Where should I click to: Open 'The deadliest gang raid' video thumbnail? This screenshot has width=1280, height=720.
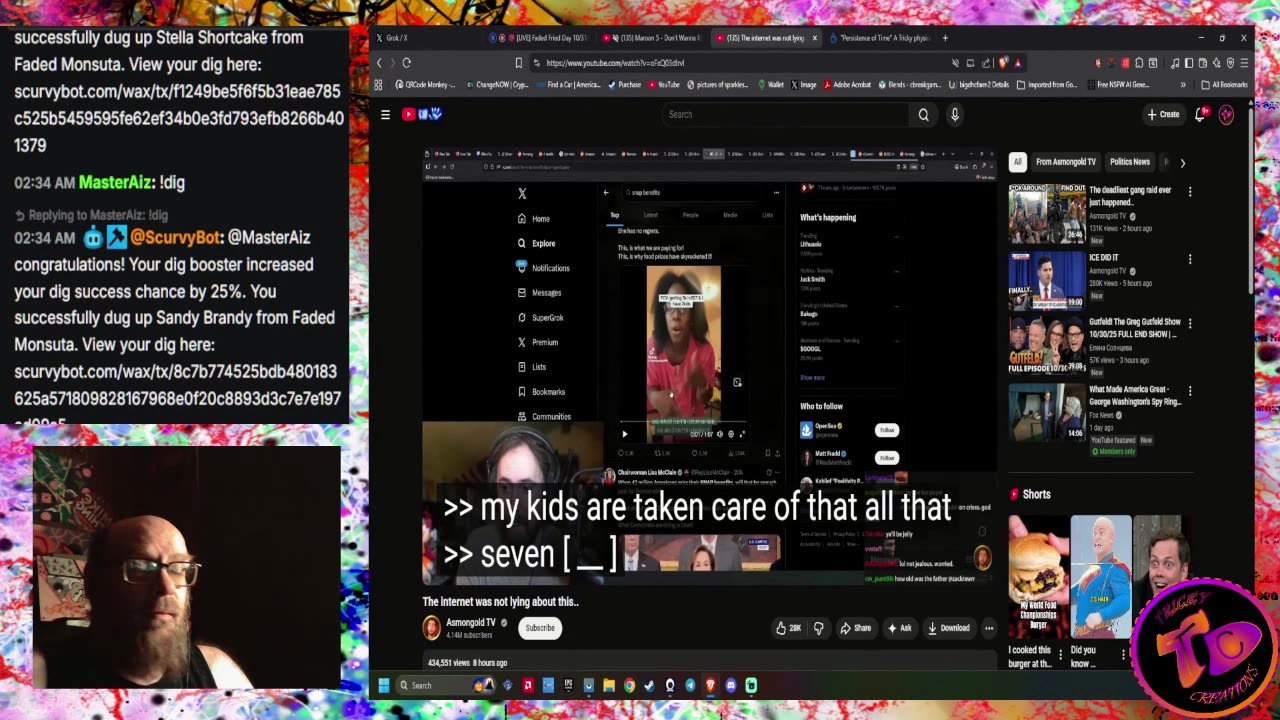(1046, 213)
